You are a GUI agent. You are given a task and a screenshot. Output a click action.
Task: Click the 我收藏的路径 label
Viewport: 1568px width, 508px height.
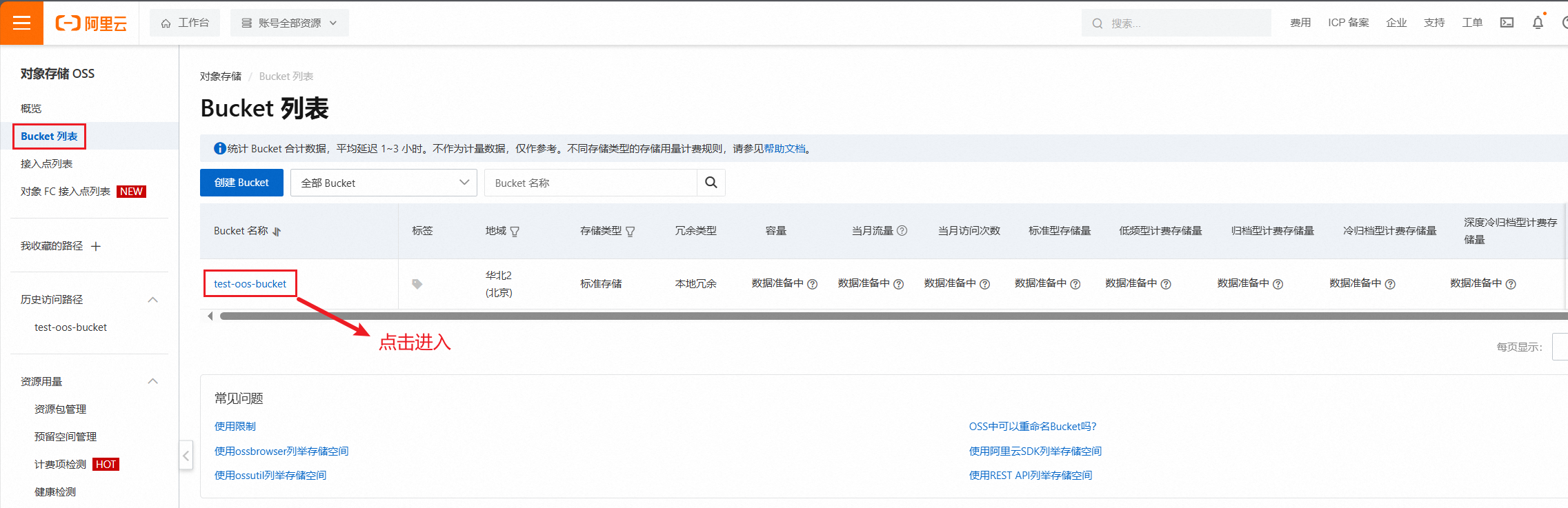52,246
